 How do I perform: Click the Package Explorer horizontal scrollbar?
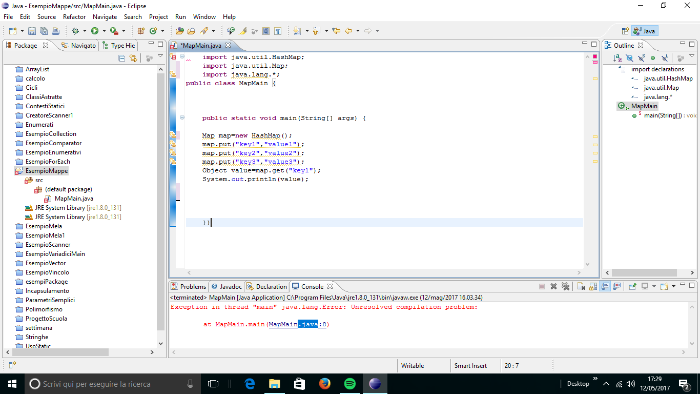pyautogui.click(x=60, y=352)
